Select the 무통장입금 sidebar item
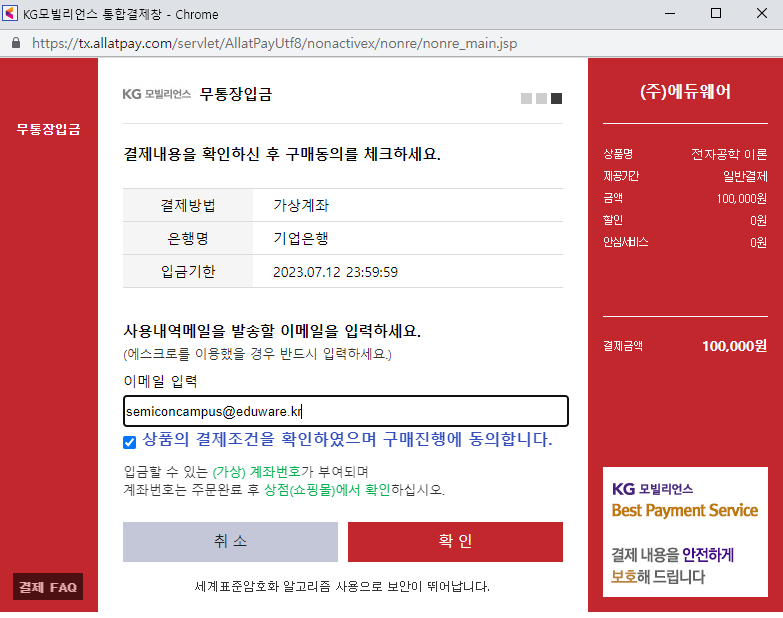The width and height of the screenshot is (783, 618). coord(48,129)
